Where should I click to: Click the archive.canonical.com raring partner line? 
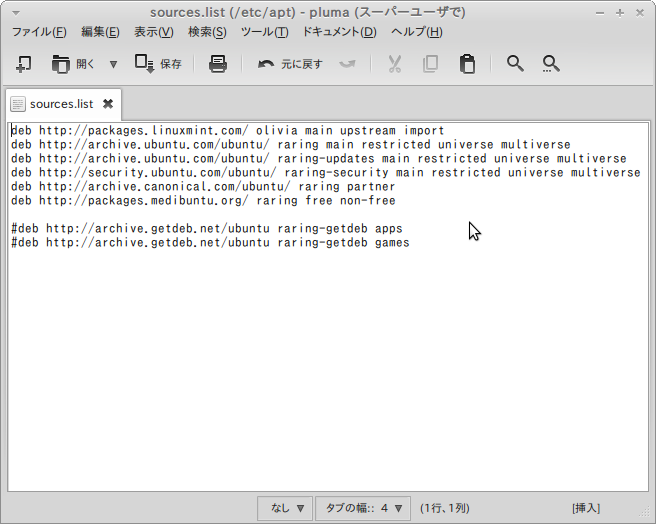[x=203, y=187]
